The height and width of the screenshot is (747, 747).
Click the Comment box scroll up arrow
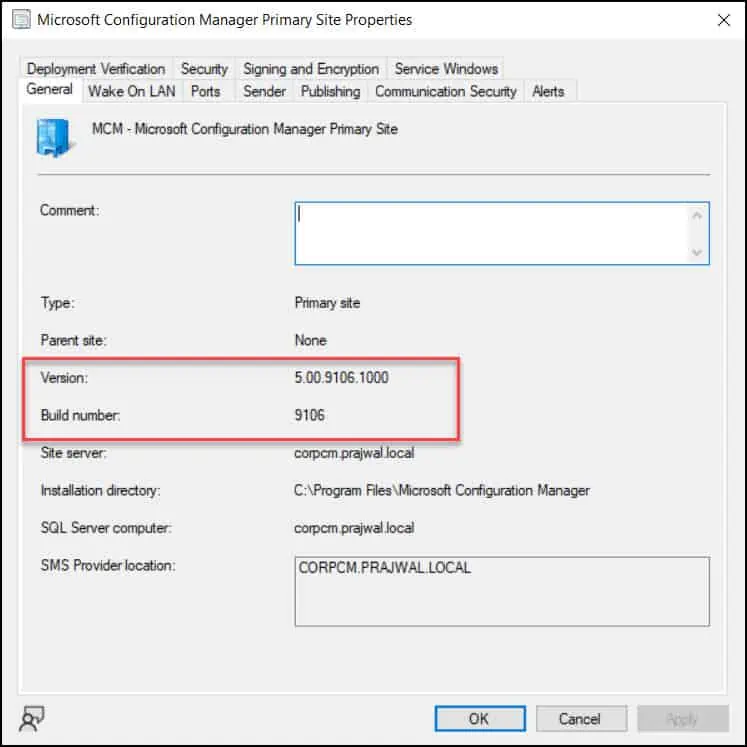tap(697, 216)
